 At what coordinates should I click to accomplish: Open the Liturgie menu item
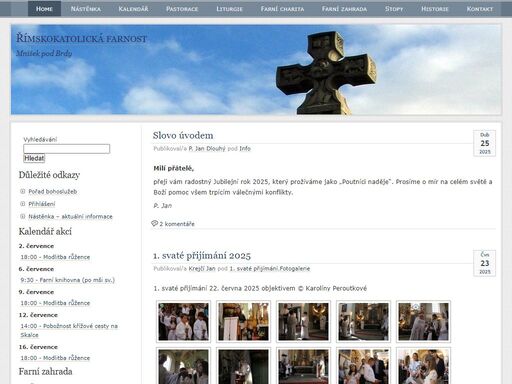click(x=229, y=9)
